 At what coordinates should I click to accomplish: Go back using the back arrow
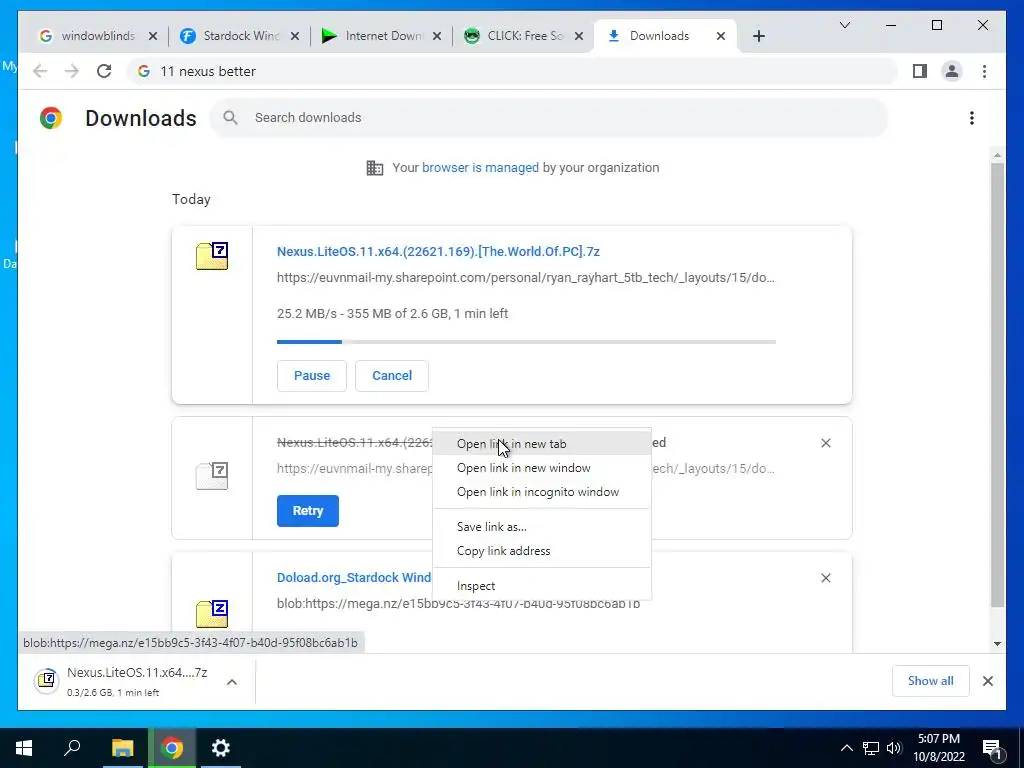point(40,71)
